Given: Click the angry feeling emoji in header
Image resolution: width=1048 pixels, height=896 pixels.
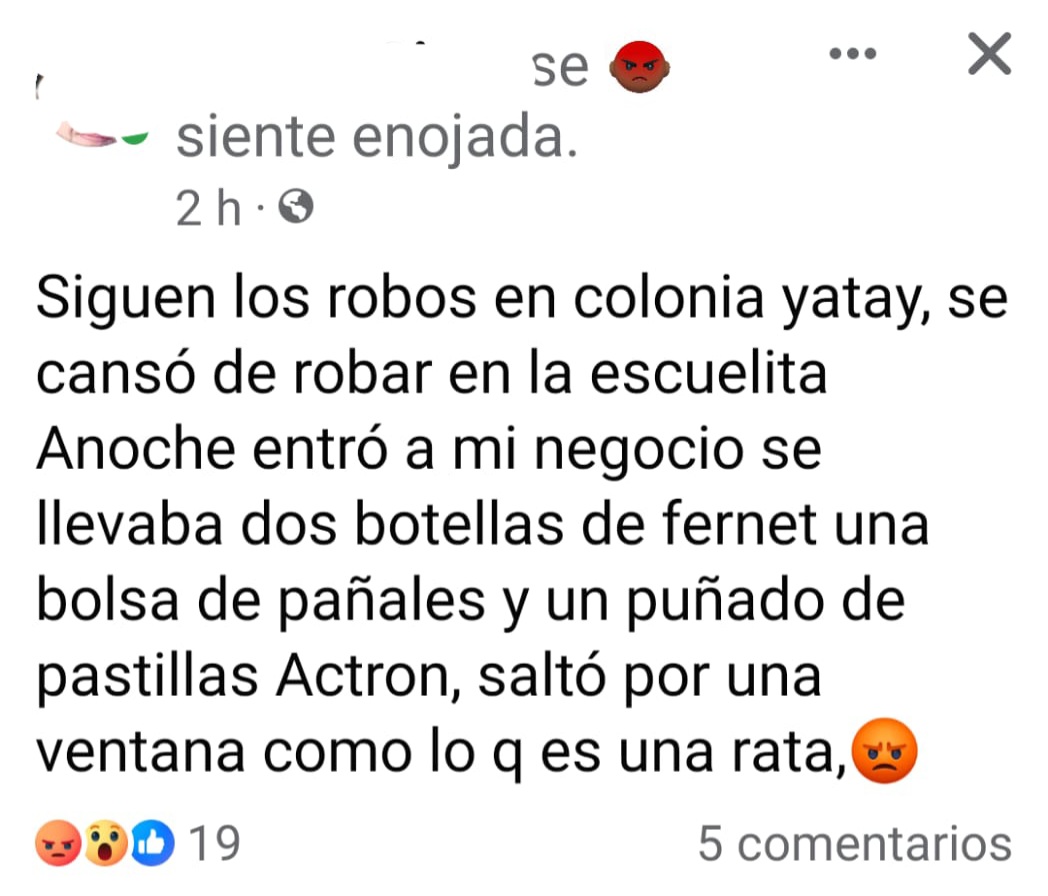Looking at the screenshot, I should coord(639,67).
